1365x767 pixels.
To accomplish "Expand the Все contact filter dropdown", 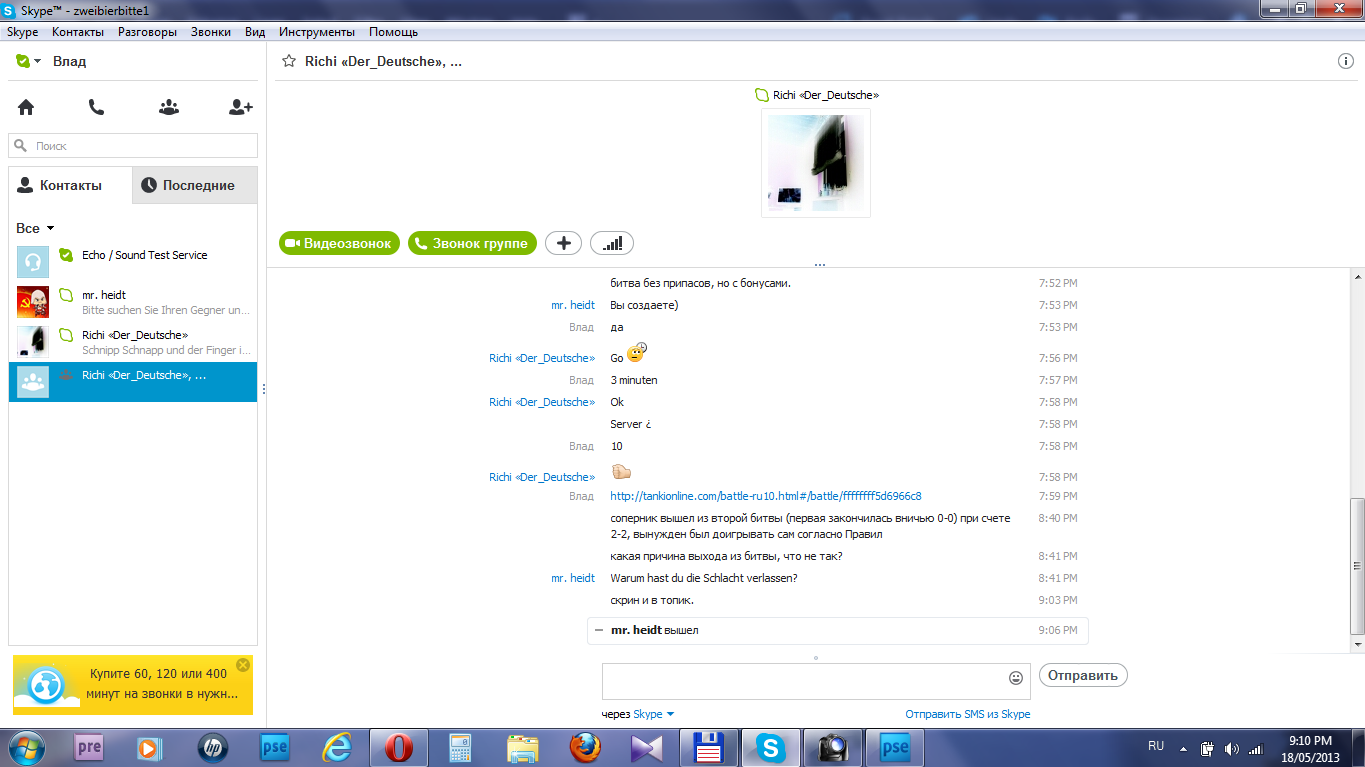I will click(35, 228).
